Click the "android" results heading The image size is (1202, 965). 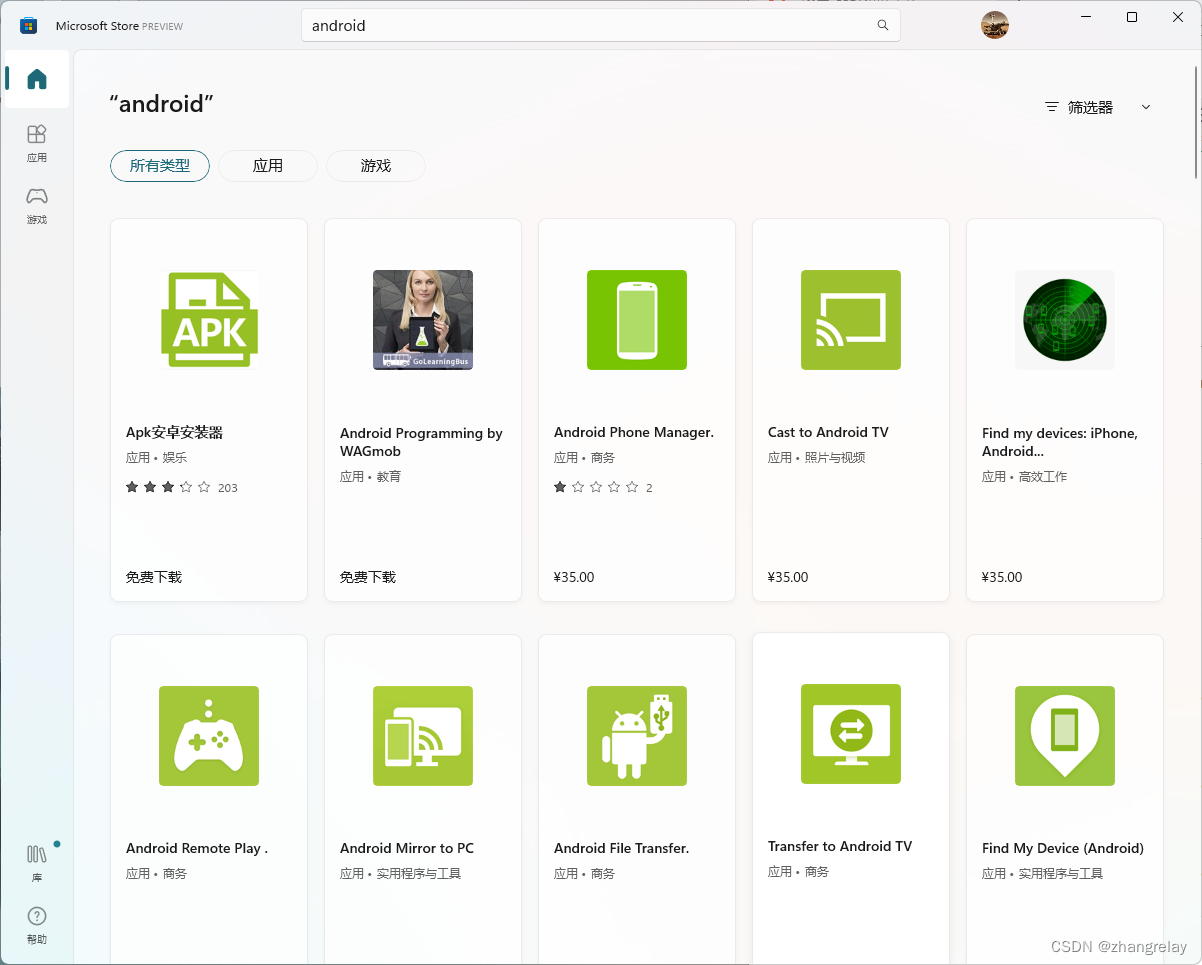pos(161,103)
